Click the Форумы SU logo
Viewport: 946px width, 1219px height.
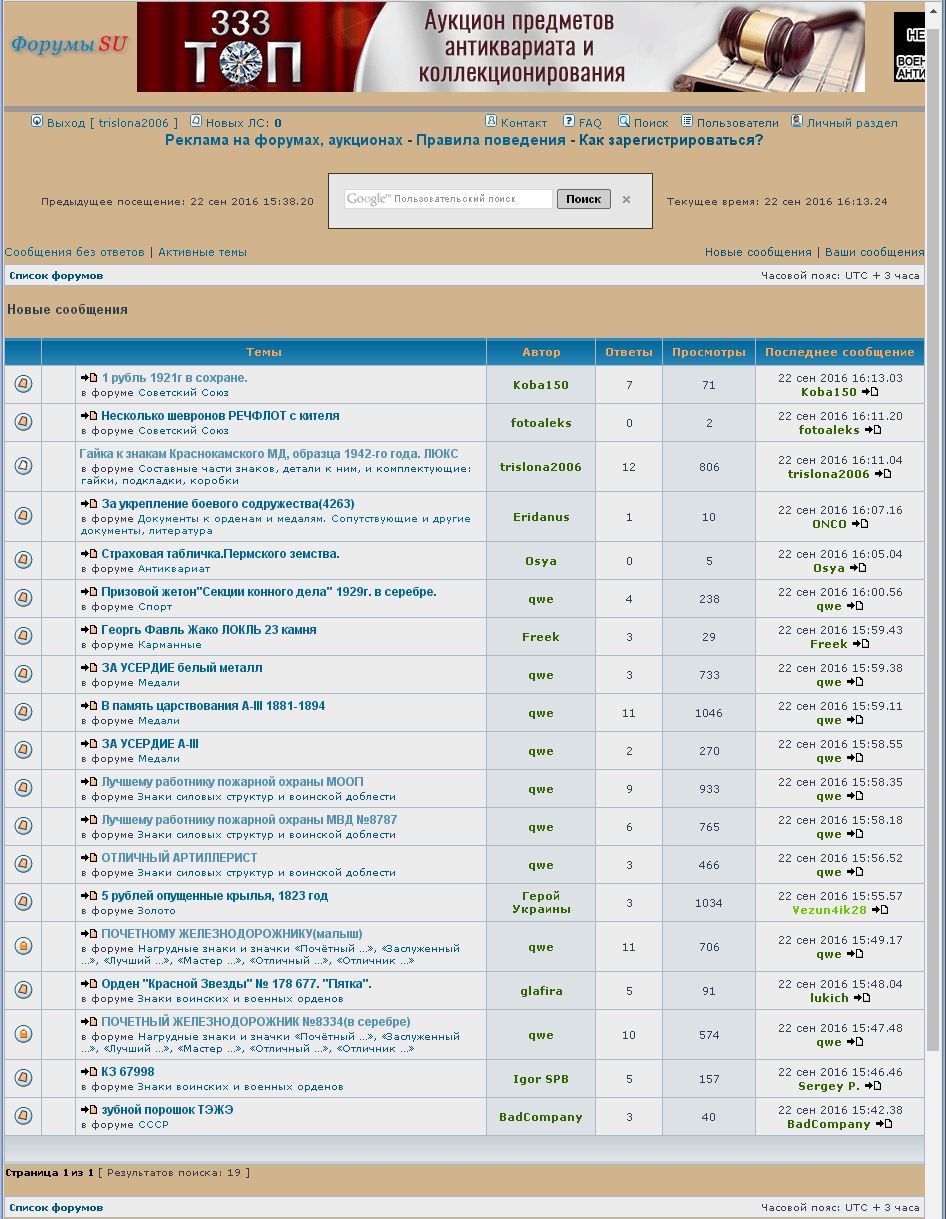(x=69, y=45)
